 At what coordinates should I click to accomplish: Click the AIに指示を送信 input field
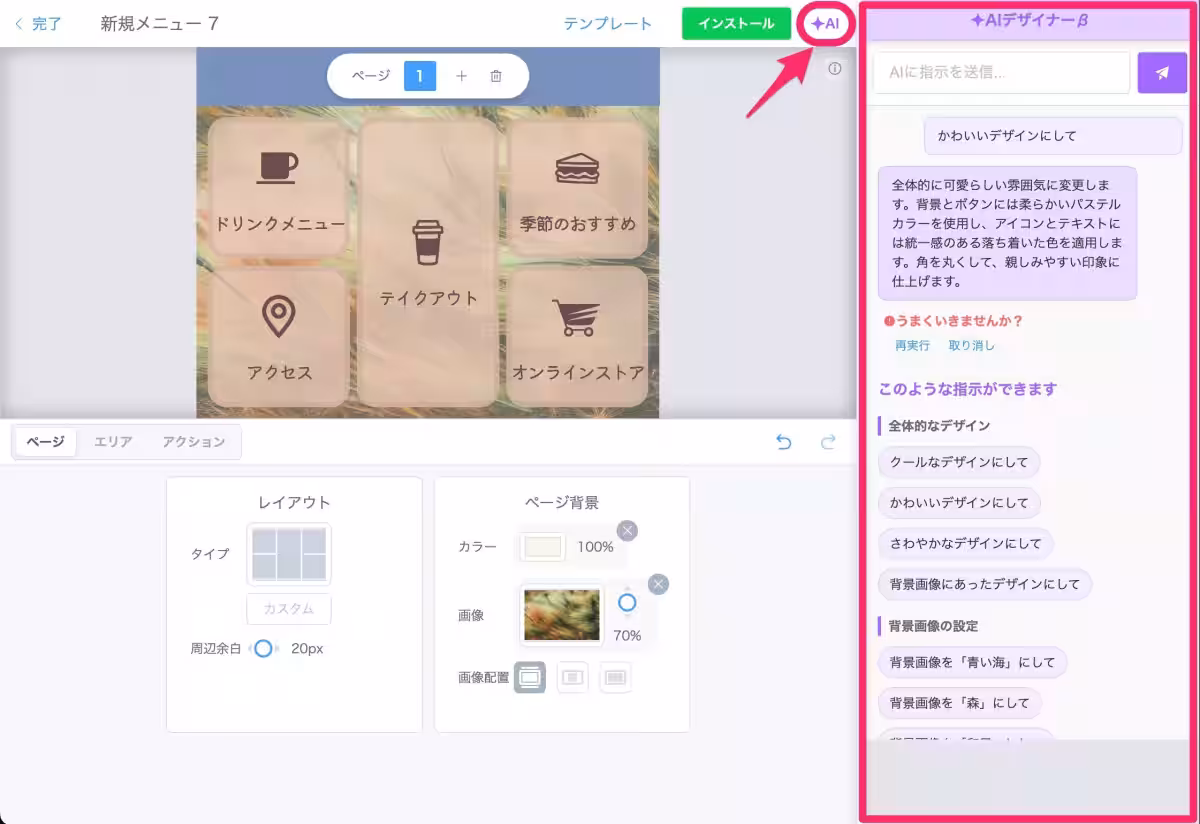coord(1000,72)
